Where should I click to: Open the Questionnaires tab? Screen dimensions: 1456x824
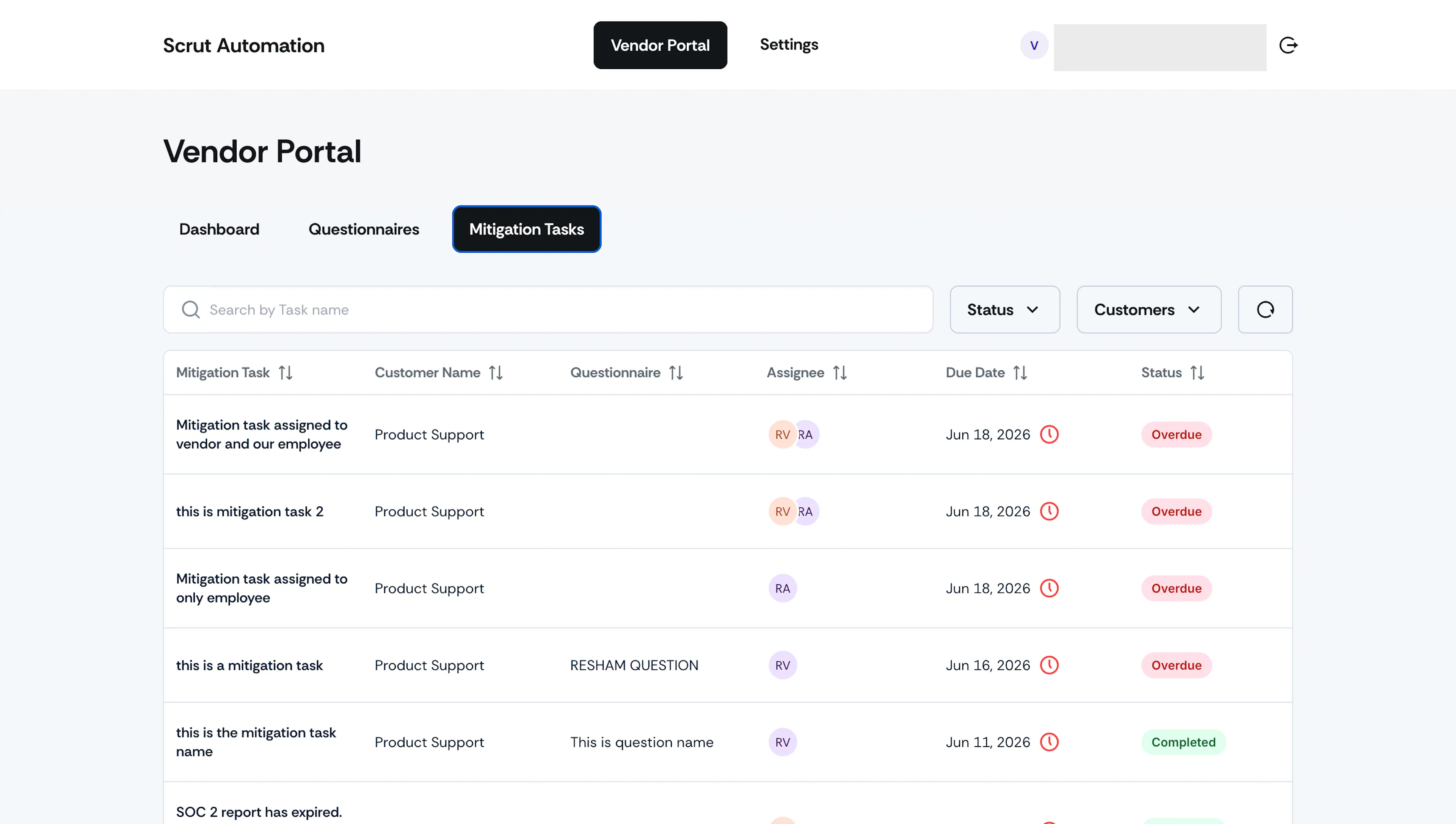pyautogui.click(x=364, y=229)
